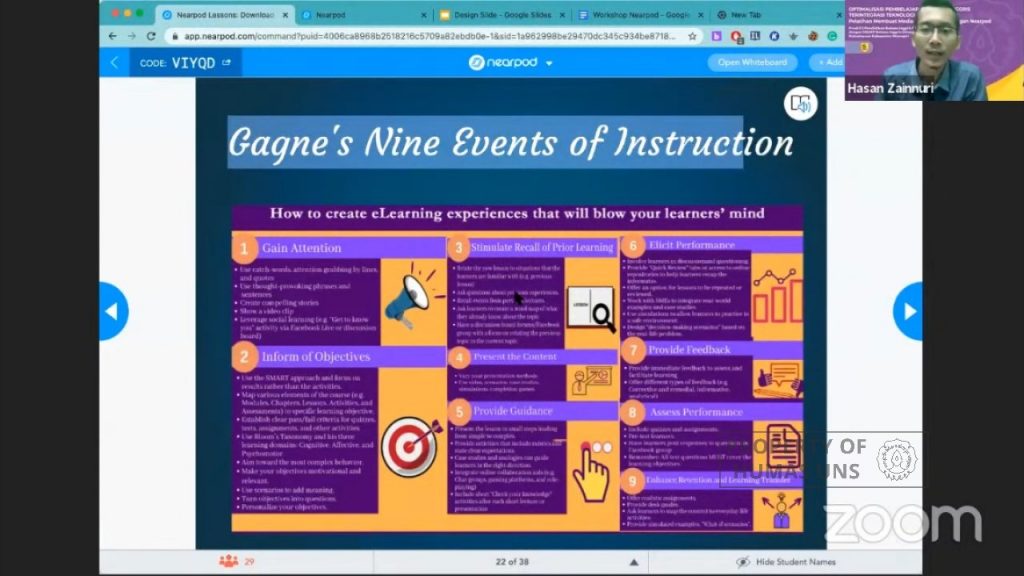The image size is (1024, 576).
Task: Click the back chevron beside lesson code
Action: (114, 63)
